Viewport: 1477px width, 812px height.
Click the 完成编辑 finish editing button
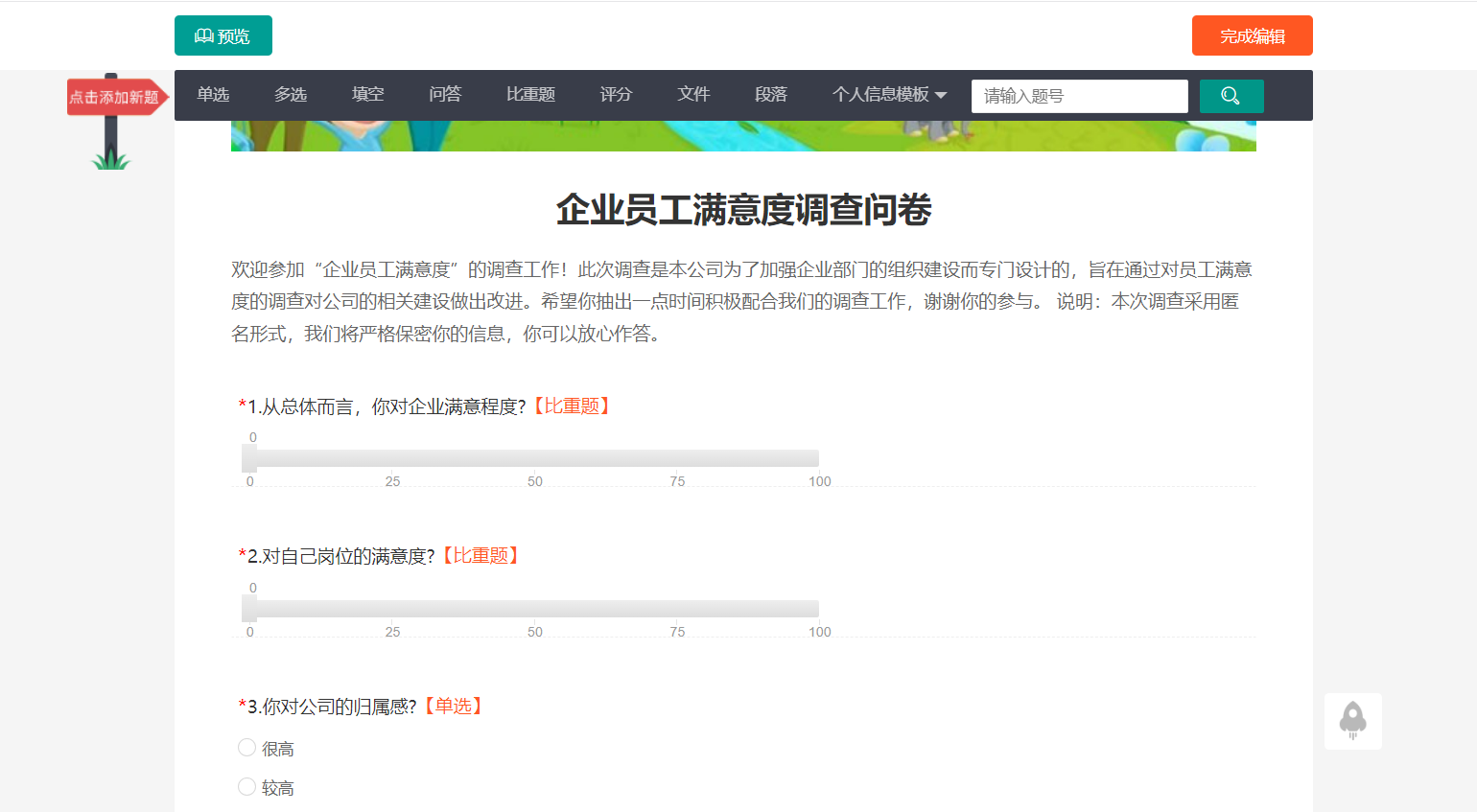click(x=1252, y=35)
